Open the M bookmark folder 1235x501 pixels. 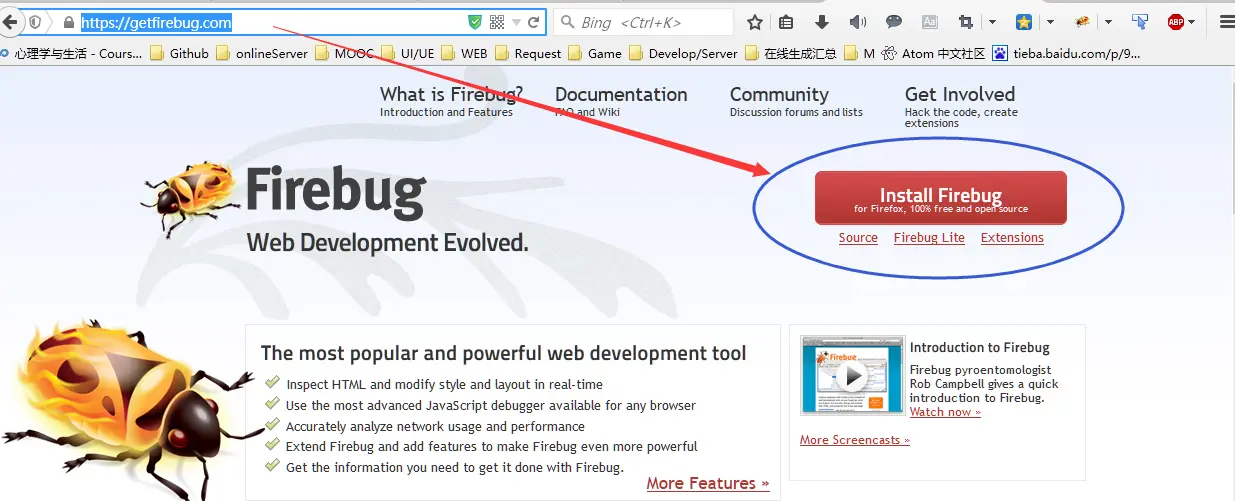(x=859, y=53)
